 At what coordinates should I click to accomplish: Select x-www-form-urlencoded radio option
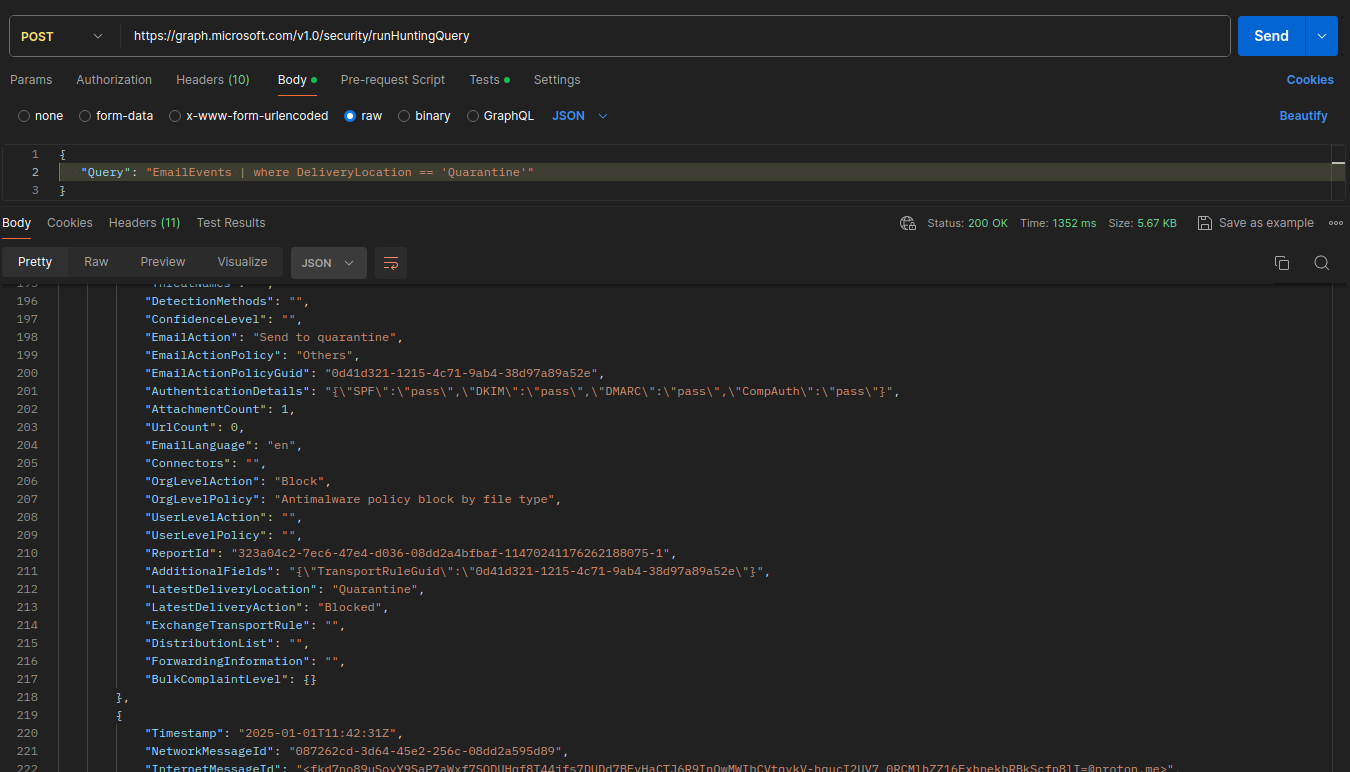(x=175, y=116)
